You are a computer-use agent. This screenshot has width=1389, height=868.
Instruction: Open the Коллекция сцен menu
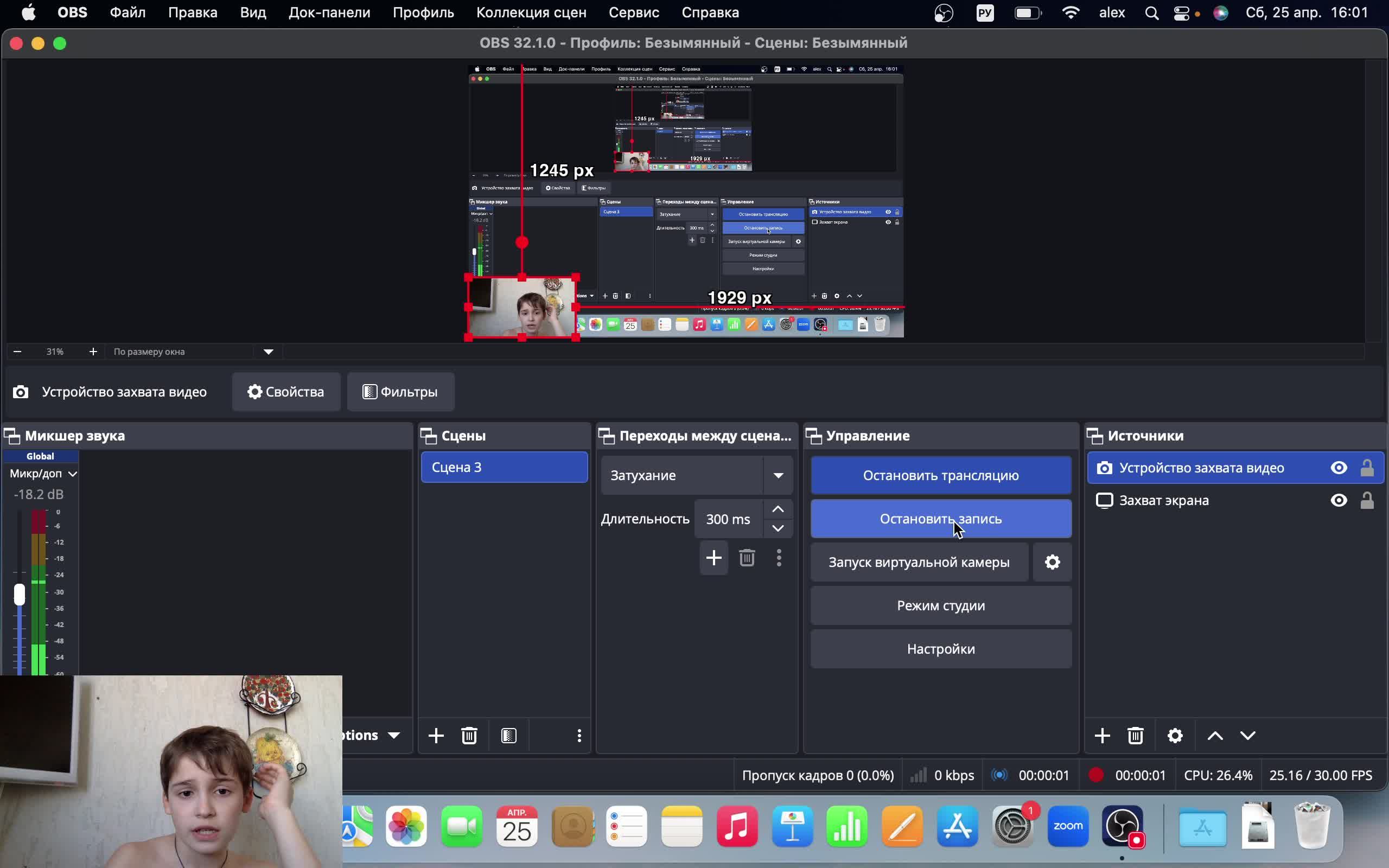click(x=531, y=12)
